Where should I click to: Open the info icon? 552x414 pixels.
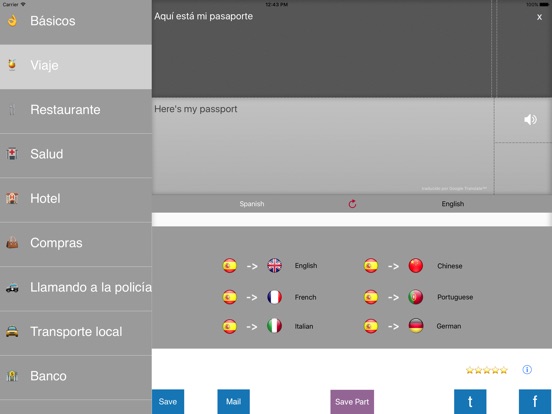(527, 370)
